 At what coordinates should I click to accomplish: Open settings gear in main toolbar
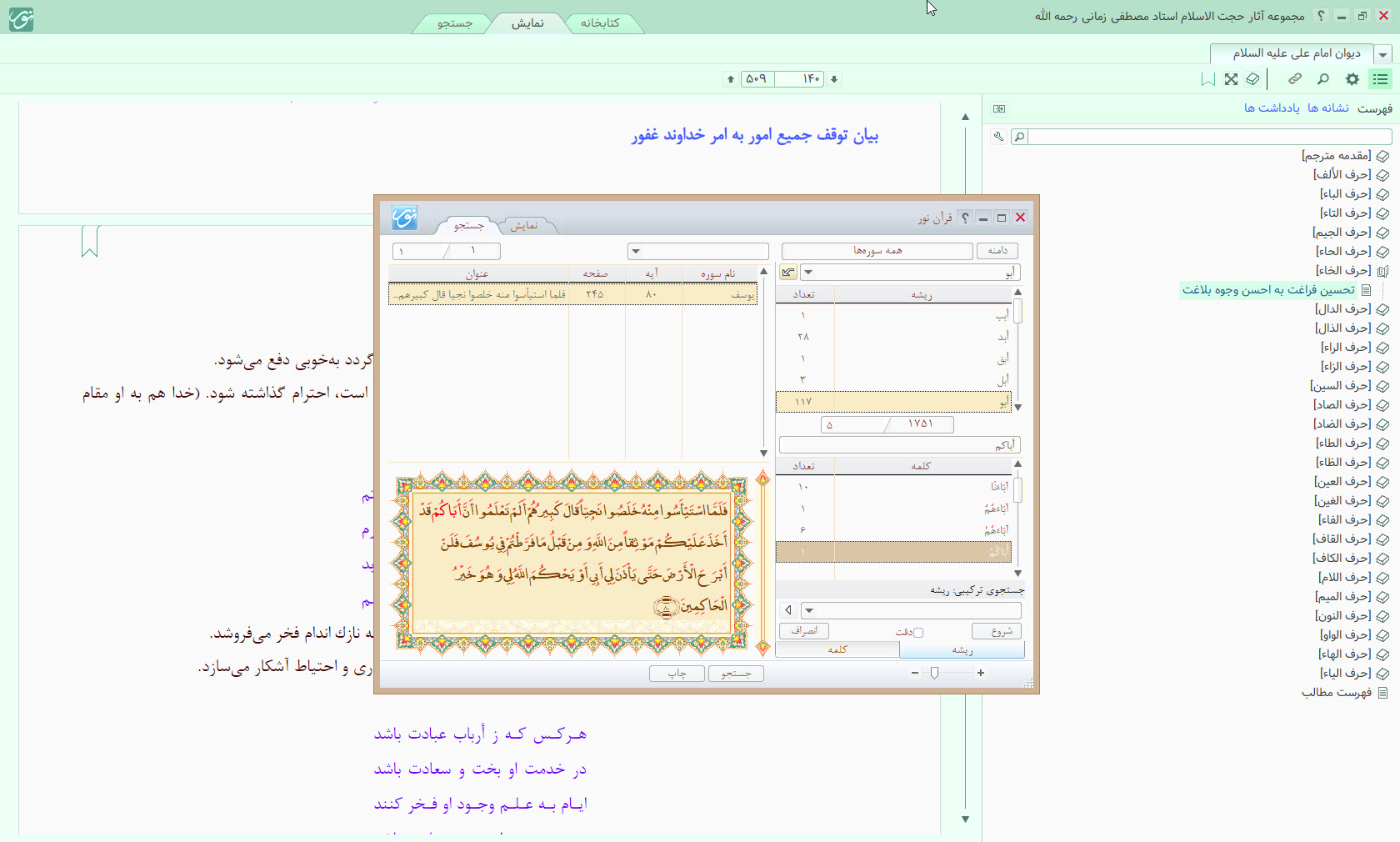pyautogui.click(x=1352, y=79)
